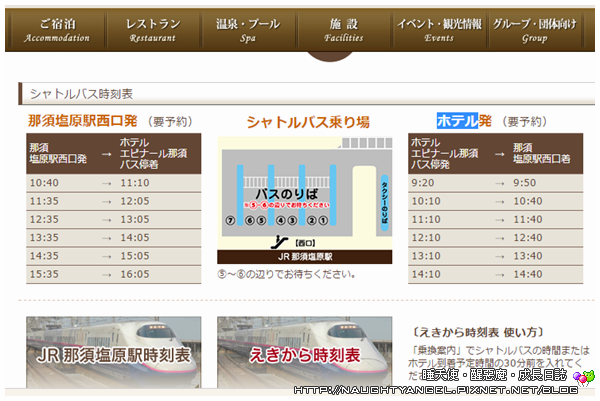Select the 13:10 hotel departure time
Screen dimensions: 600x401
(x=426, y=256)
